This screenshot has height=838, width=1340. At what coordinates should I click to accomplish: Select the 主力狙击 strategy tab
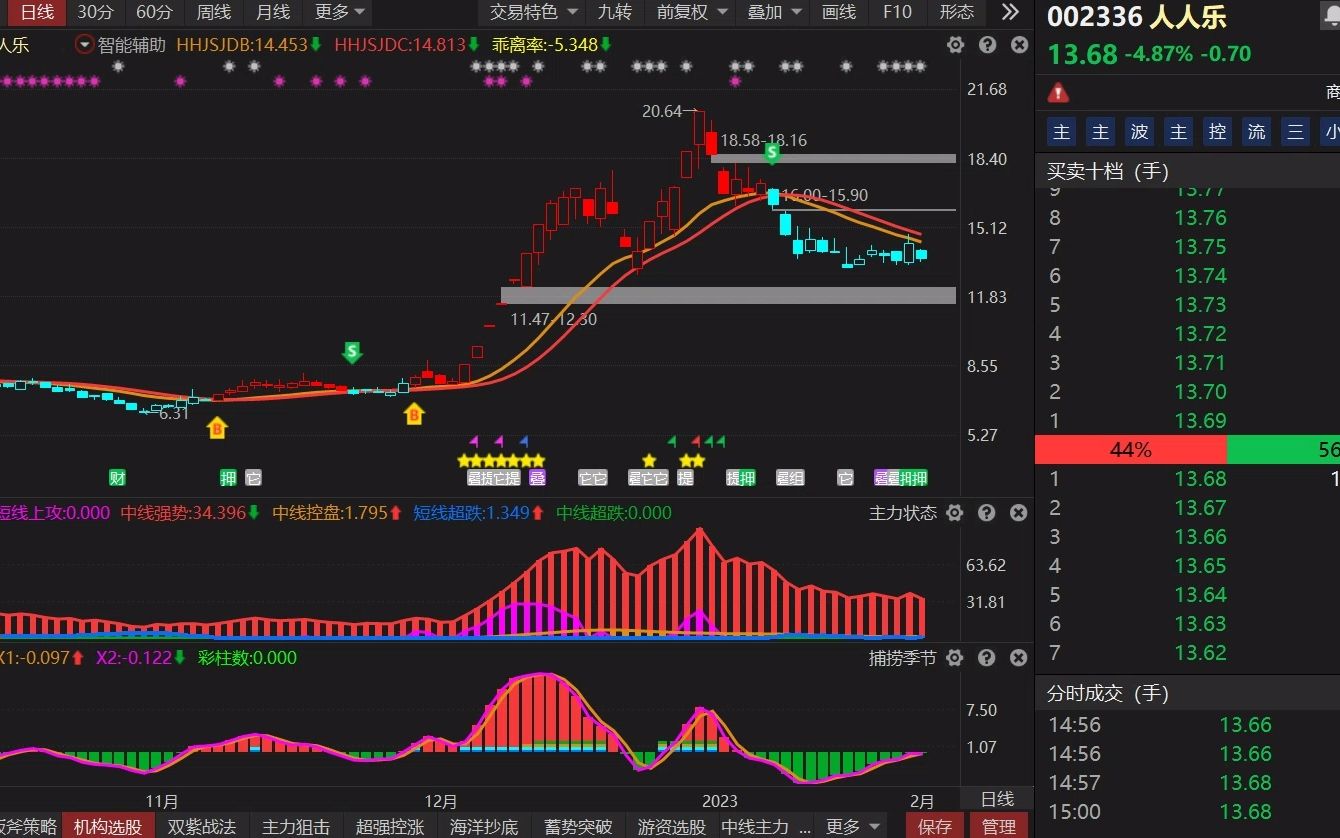[x=295, y=826]
